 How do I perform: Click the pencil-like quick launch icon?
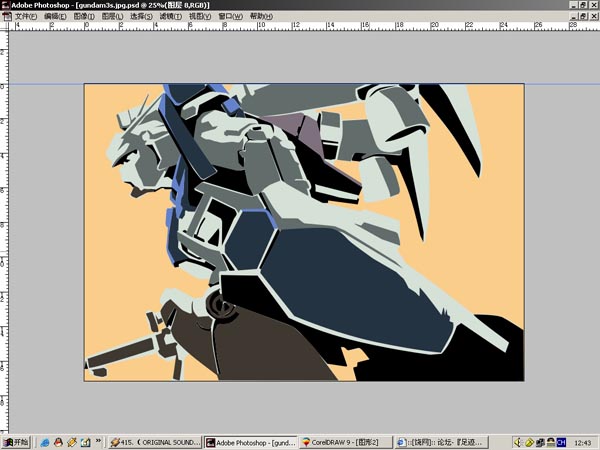pos(72,442)
